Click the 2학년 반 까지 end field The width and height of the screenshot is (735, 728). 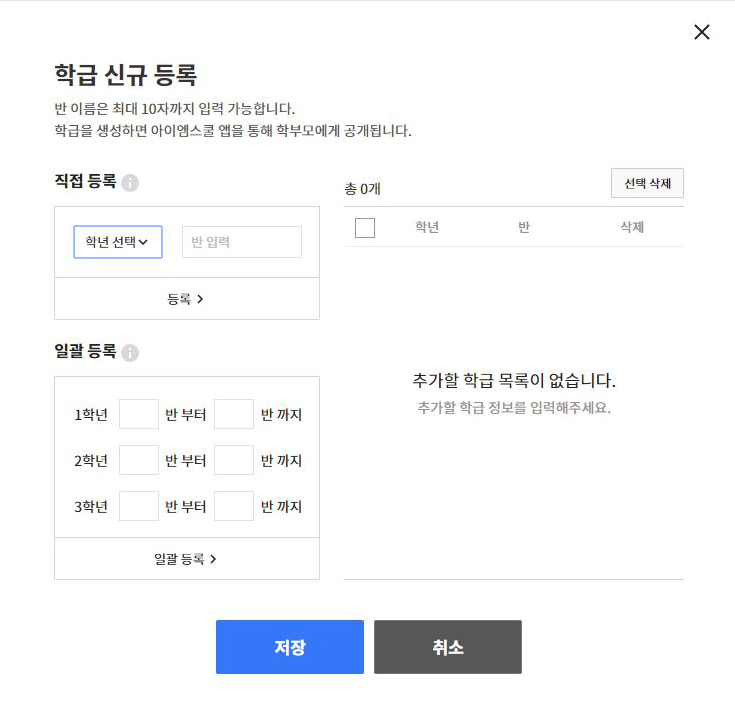click(x=234, y=460)
